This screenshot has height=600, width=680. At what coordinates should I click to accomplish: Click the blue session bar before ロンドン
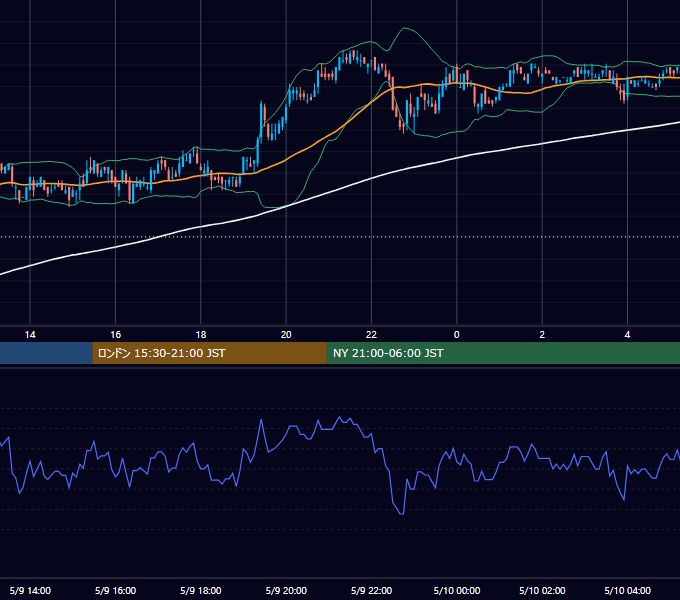pyautogui.click(x=46, y=353)
